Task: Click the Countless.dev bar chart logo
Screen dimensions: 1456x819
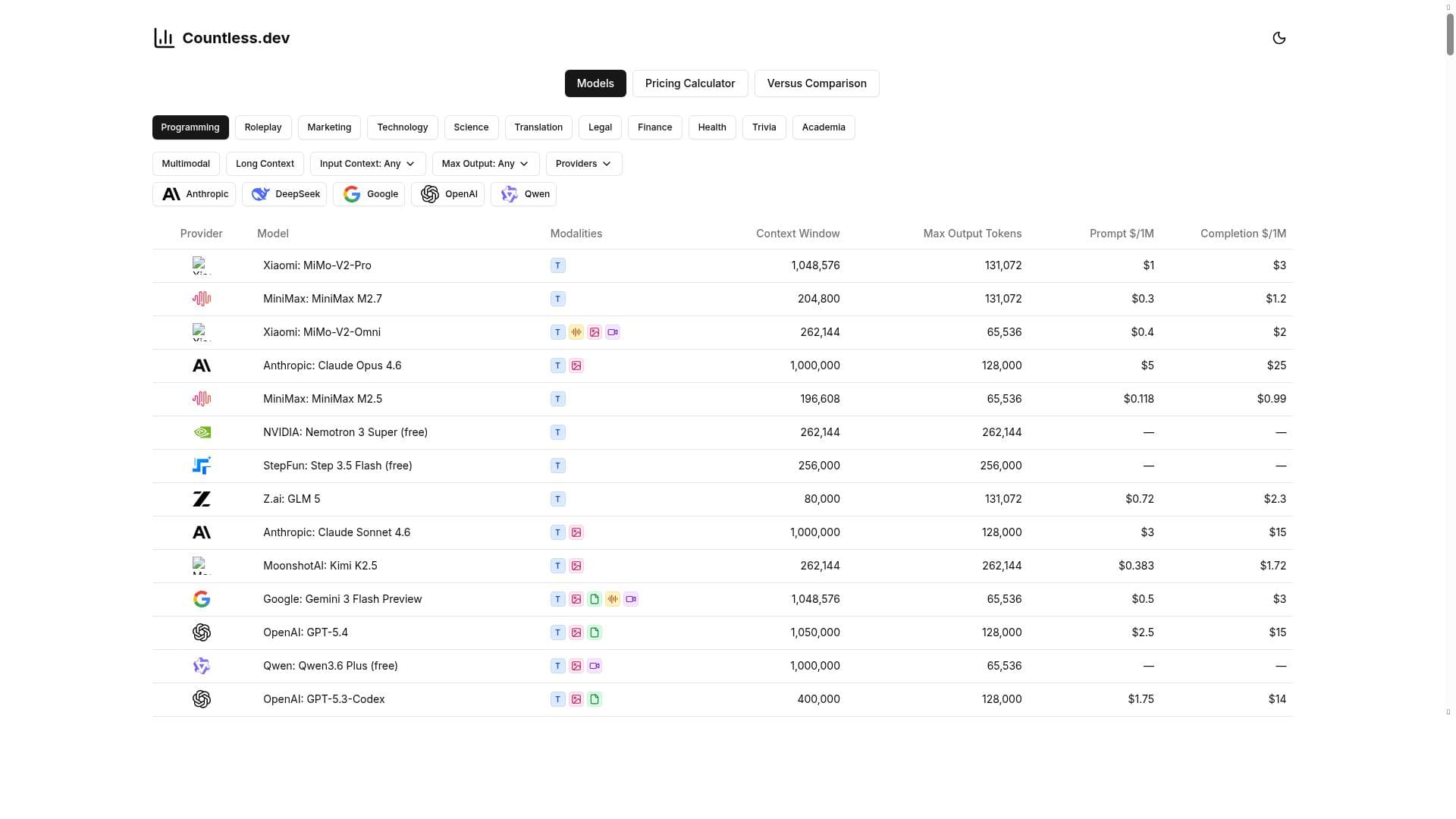Action: click(x=164, y=38)
